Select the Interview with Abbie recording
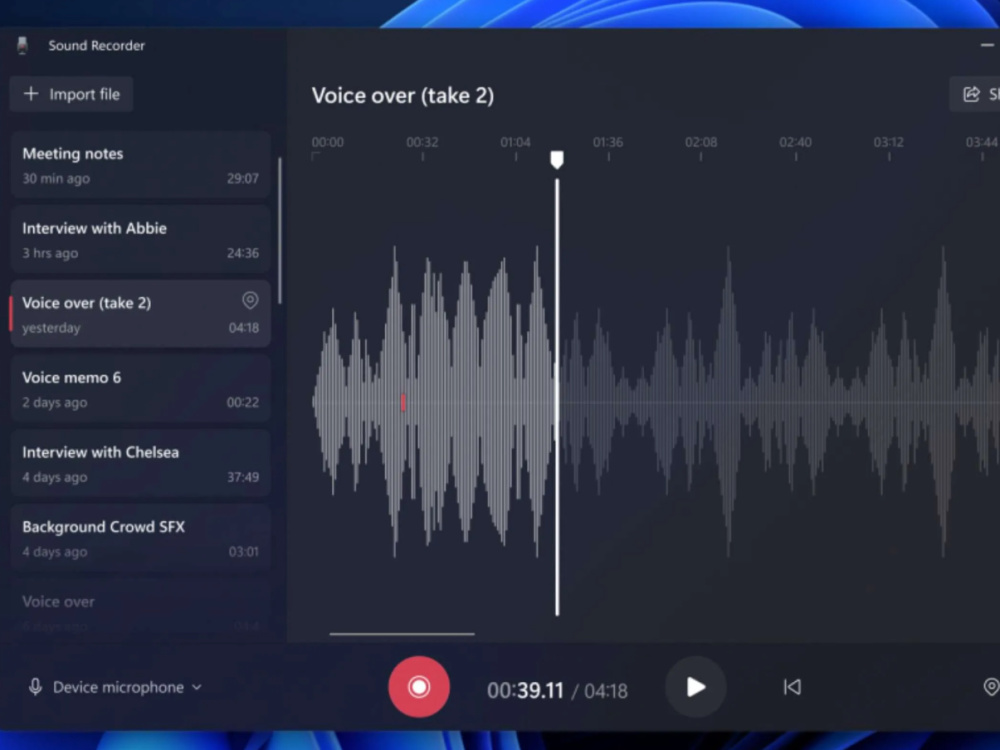 (x=140, y=240)
